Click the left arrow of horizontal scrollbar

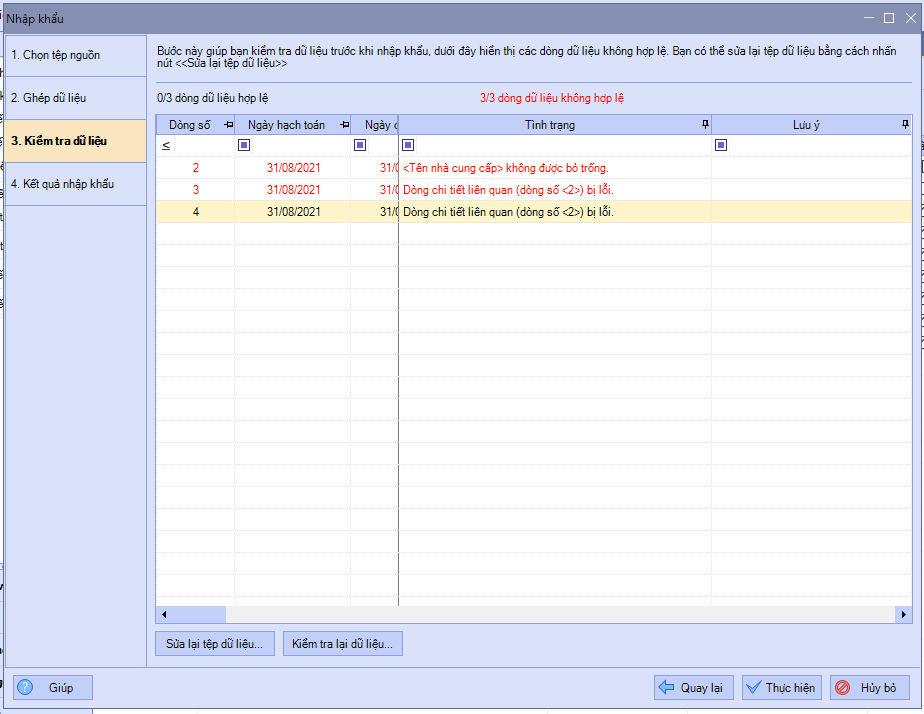(164, 615)
